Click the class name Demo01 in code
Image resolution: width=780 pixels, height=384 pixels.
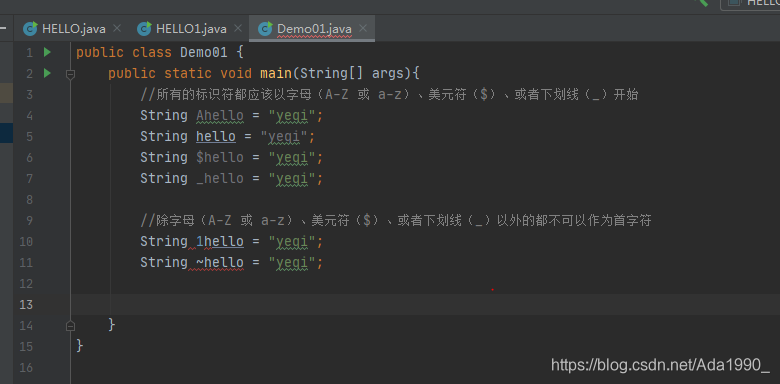click(204, 52)
